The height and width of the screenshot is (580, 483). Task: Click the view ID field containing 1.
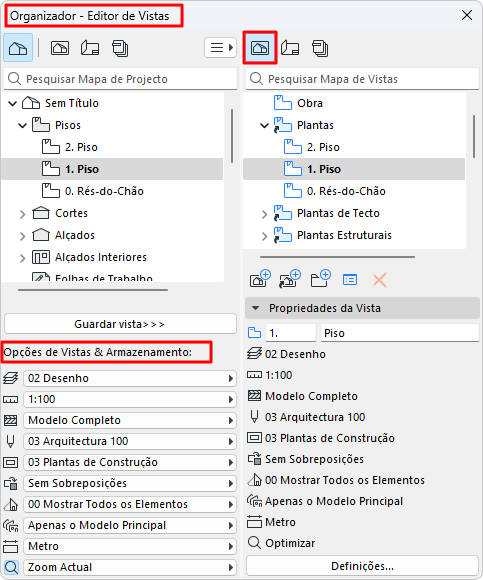(291, 333)
